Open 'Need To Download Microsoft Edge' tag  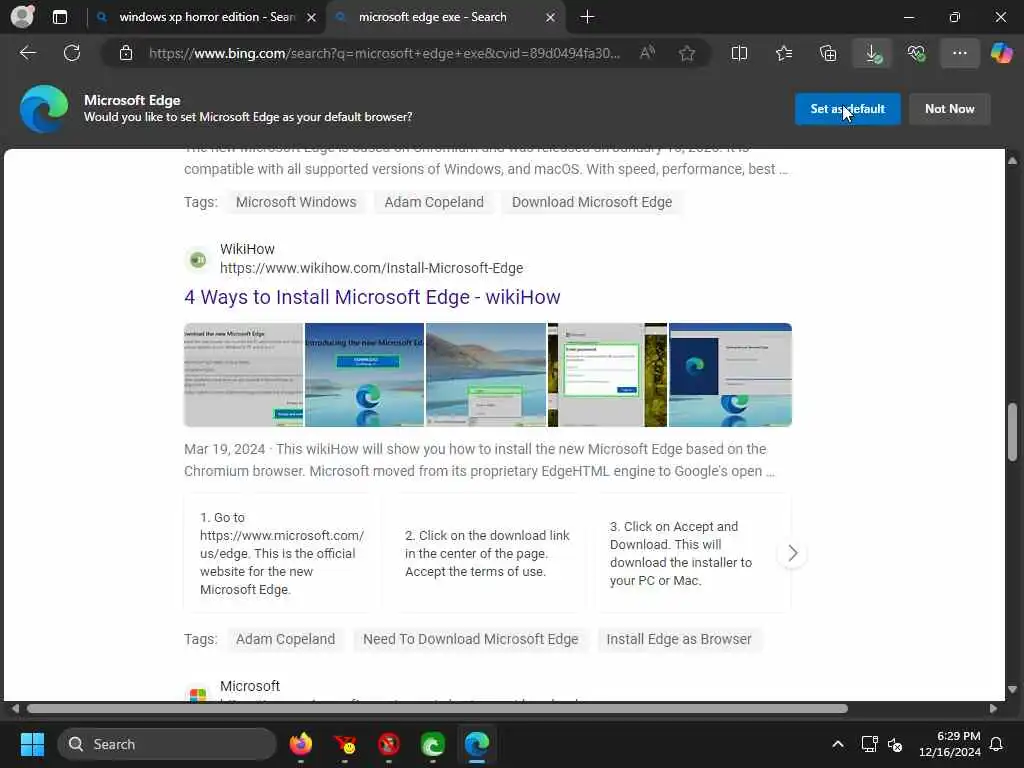pos(470,639)
